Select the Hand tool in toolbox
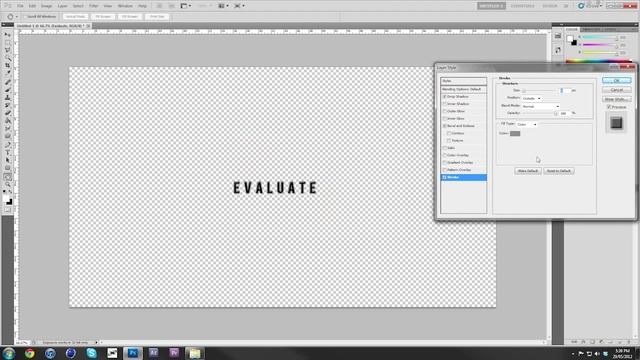Image resolution: width=640 pixels, height=360 pixels. coord(8,177)
